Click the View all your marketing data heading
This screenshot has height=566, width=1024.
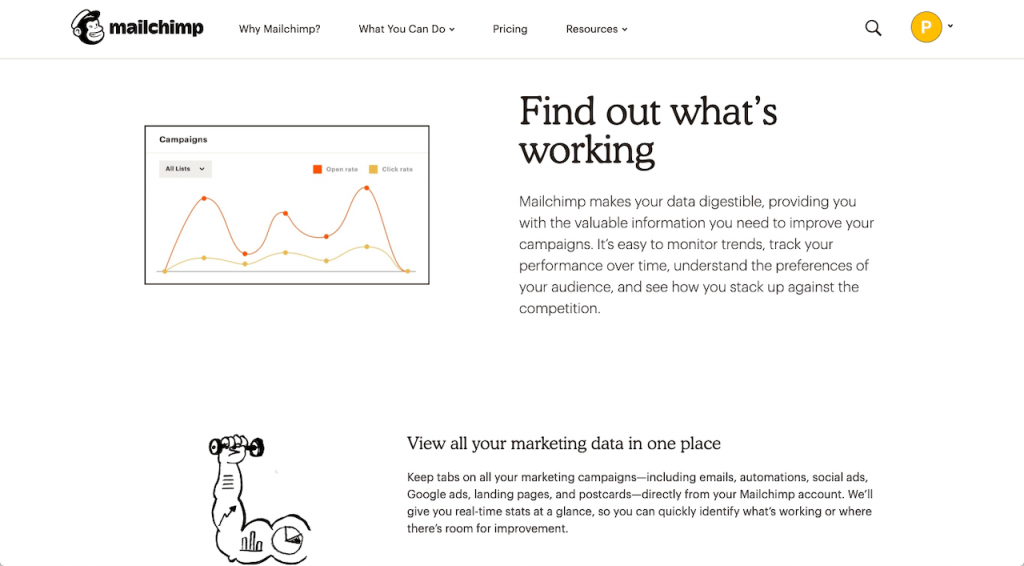(x=564, y=443)
